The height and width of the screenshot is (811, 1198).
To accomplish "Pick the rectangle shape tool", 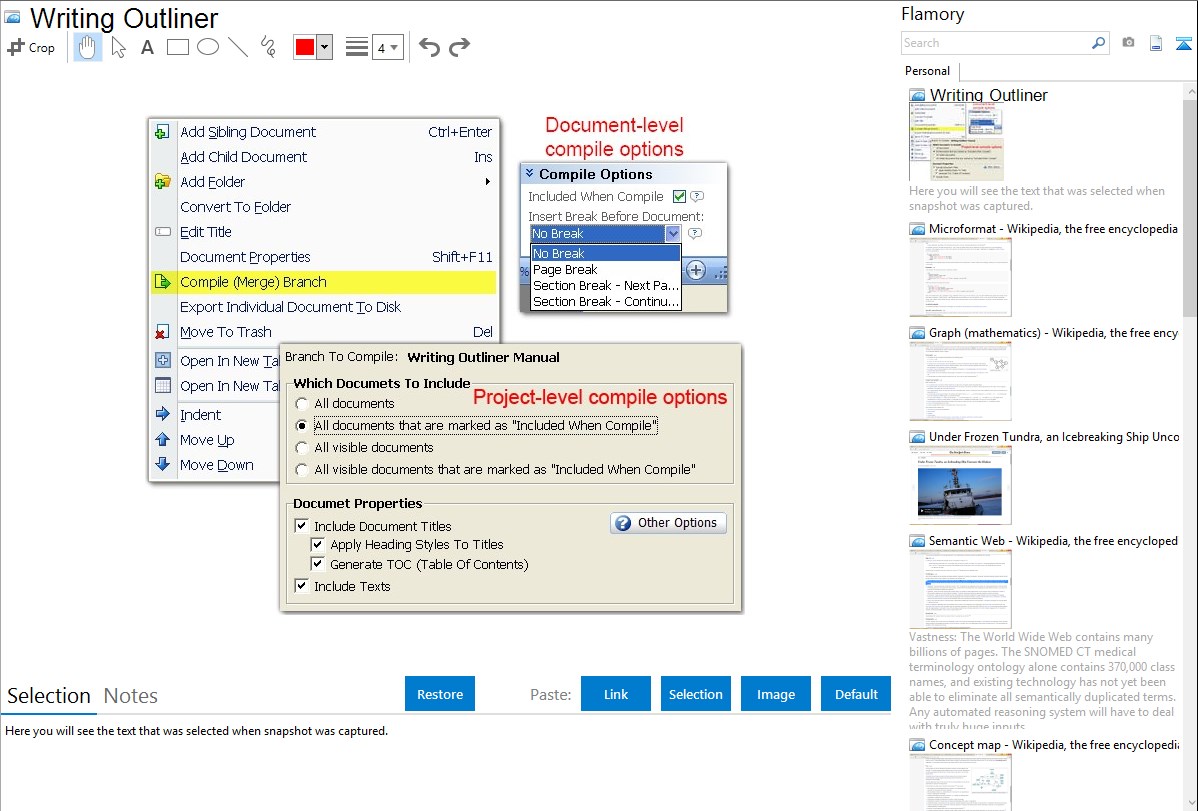I will [x=177, y=47].
